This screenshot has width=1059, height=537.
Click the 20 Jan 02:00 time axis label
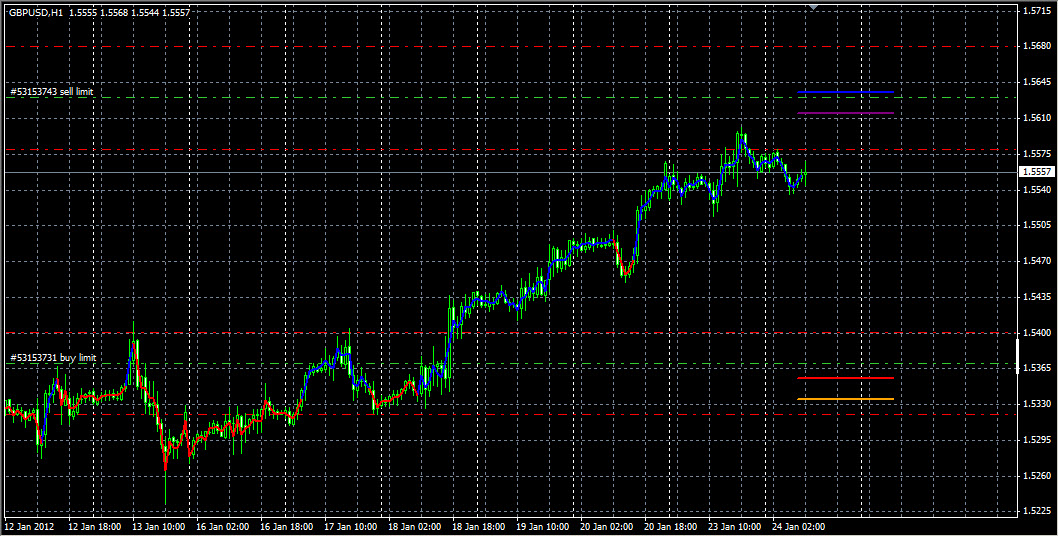tap(606, 526)
